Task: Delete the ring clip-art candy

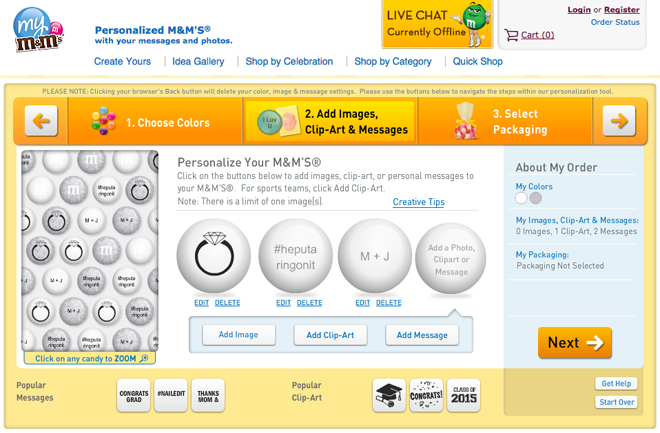Action: pos(227,303)
